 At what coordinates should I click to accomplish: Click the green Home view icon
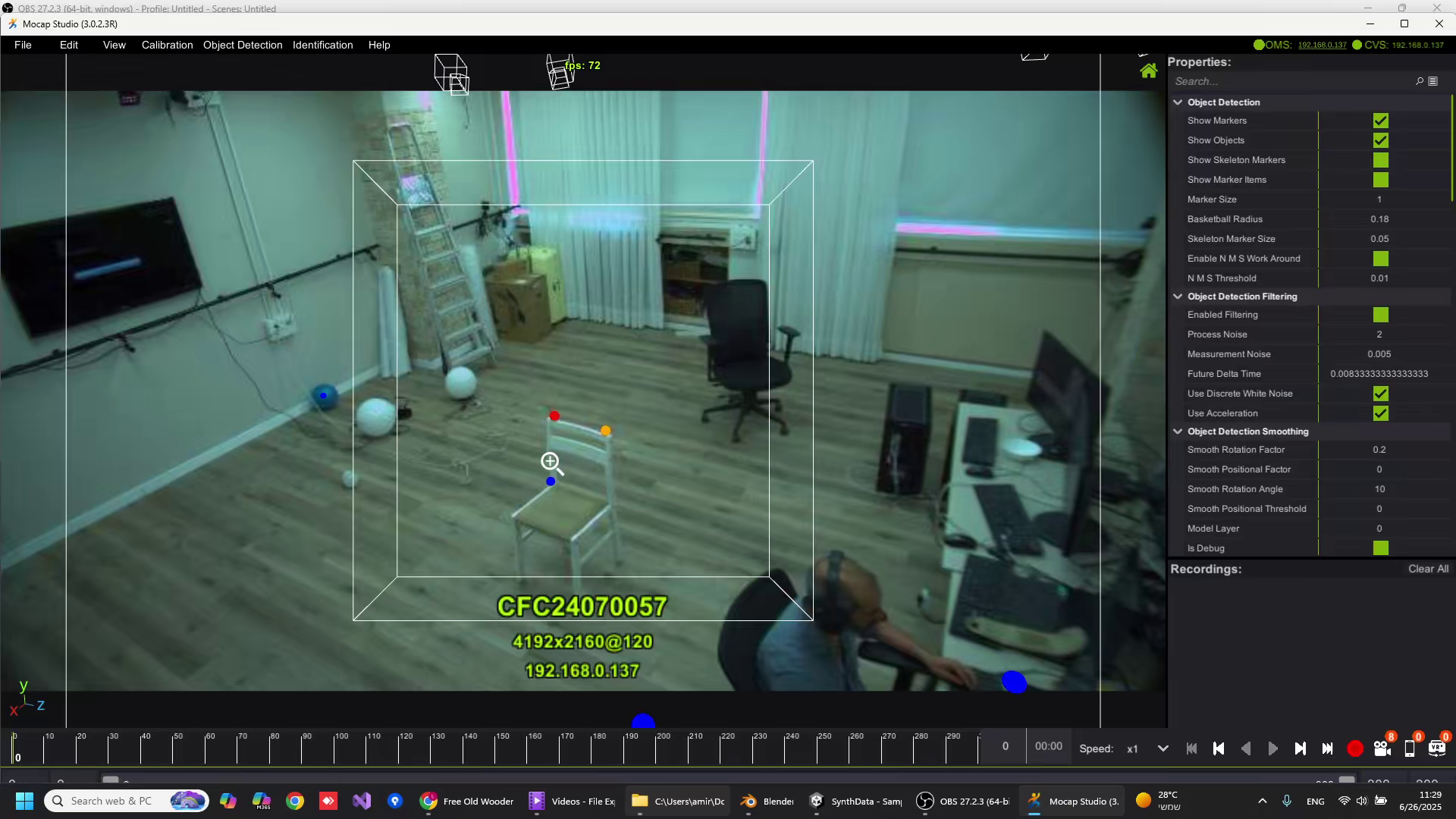pyautogui.click(x=1149, y=71)
